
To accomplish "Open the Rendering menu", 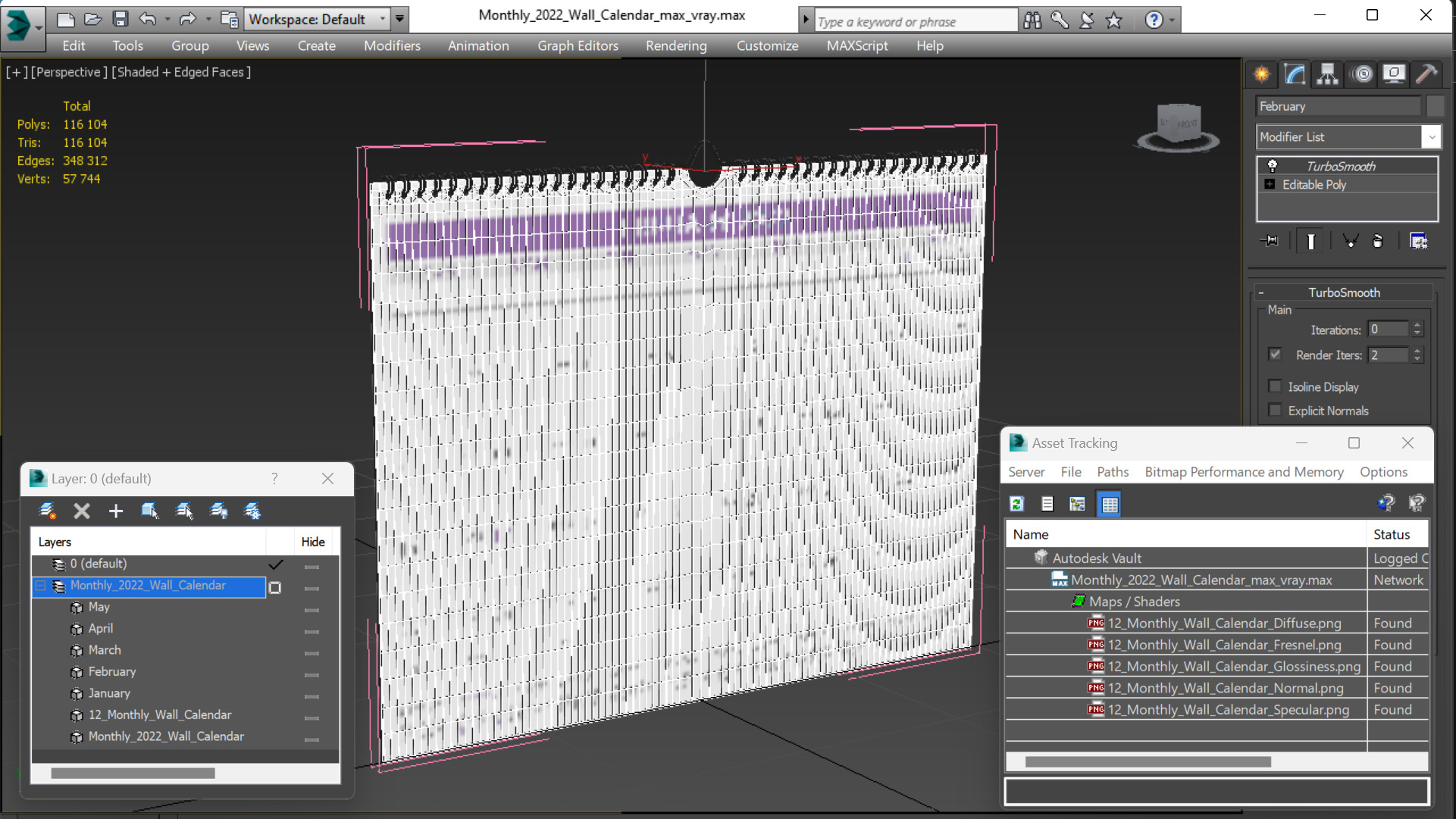I will [x=676, y=45].
